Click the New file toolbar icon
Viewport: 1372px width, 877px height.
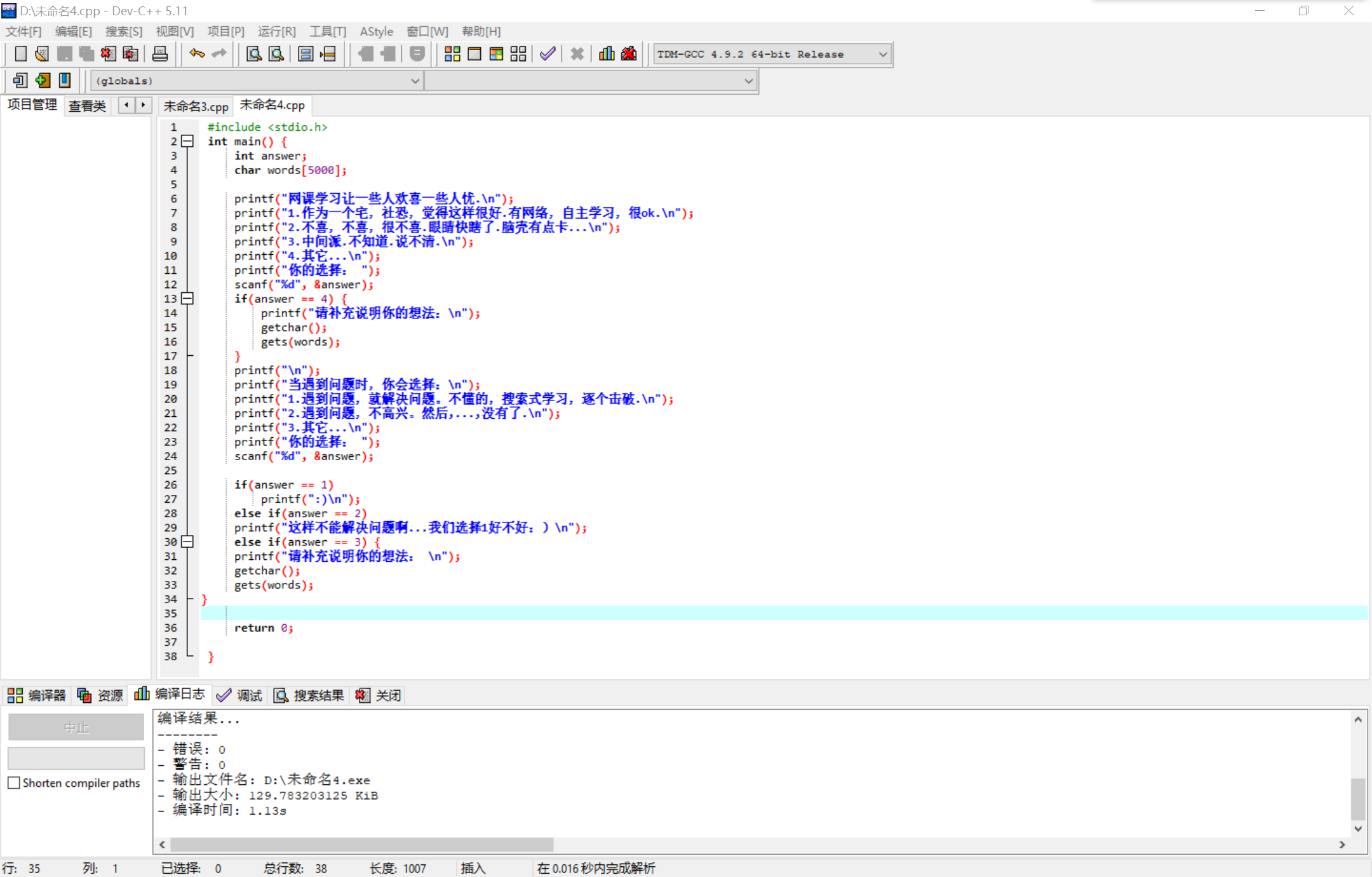[20, 54]
